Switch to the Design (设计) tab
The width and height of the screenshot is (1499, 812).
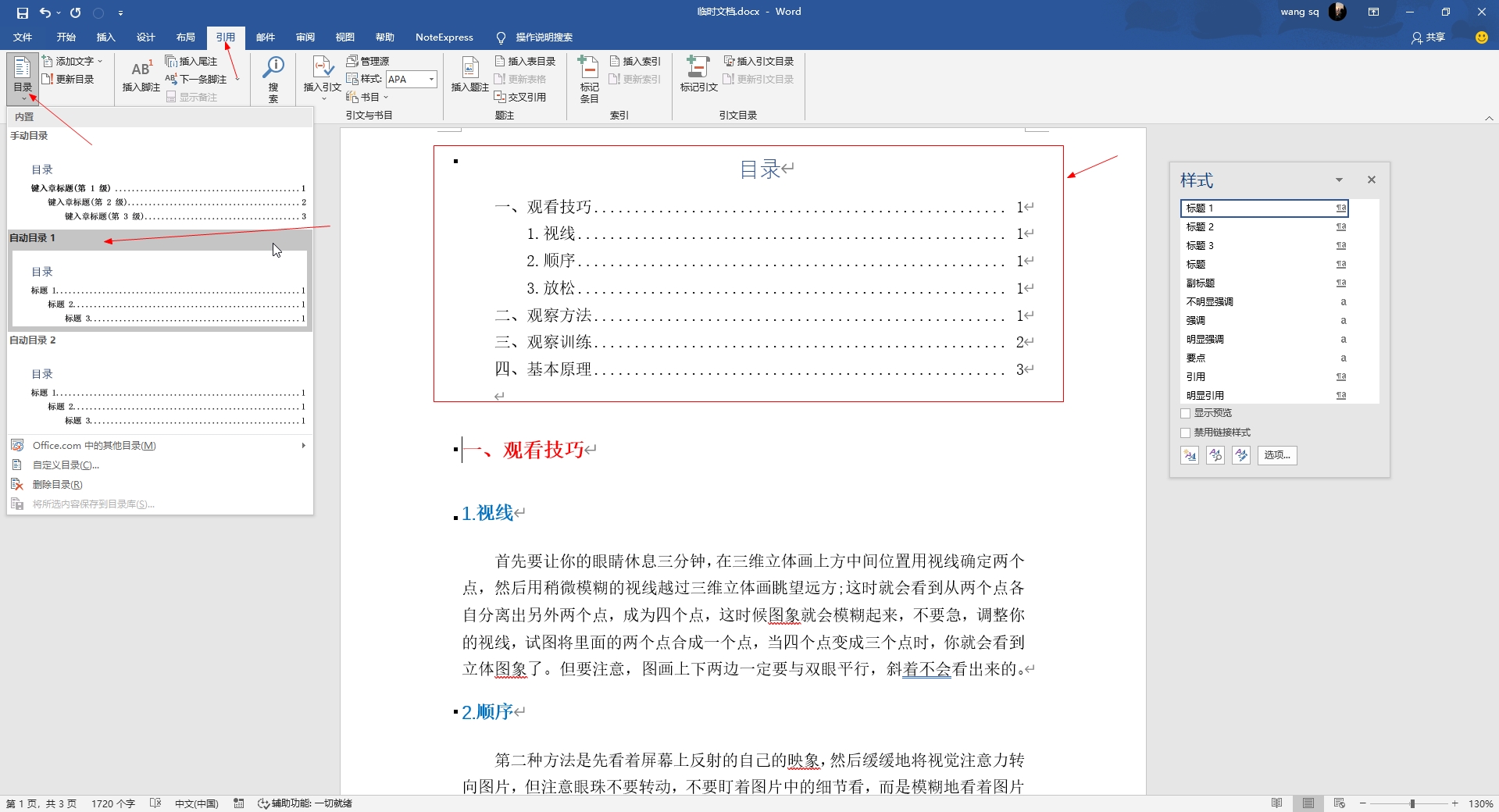pyautogui.click(x=146, y=37)
